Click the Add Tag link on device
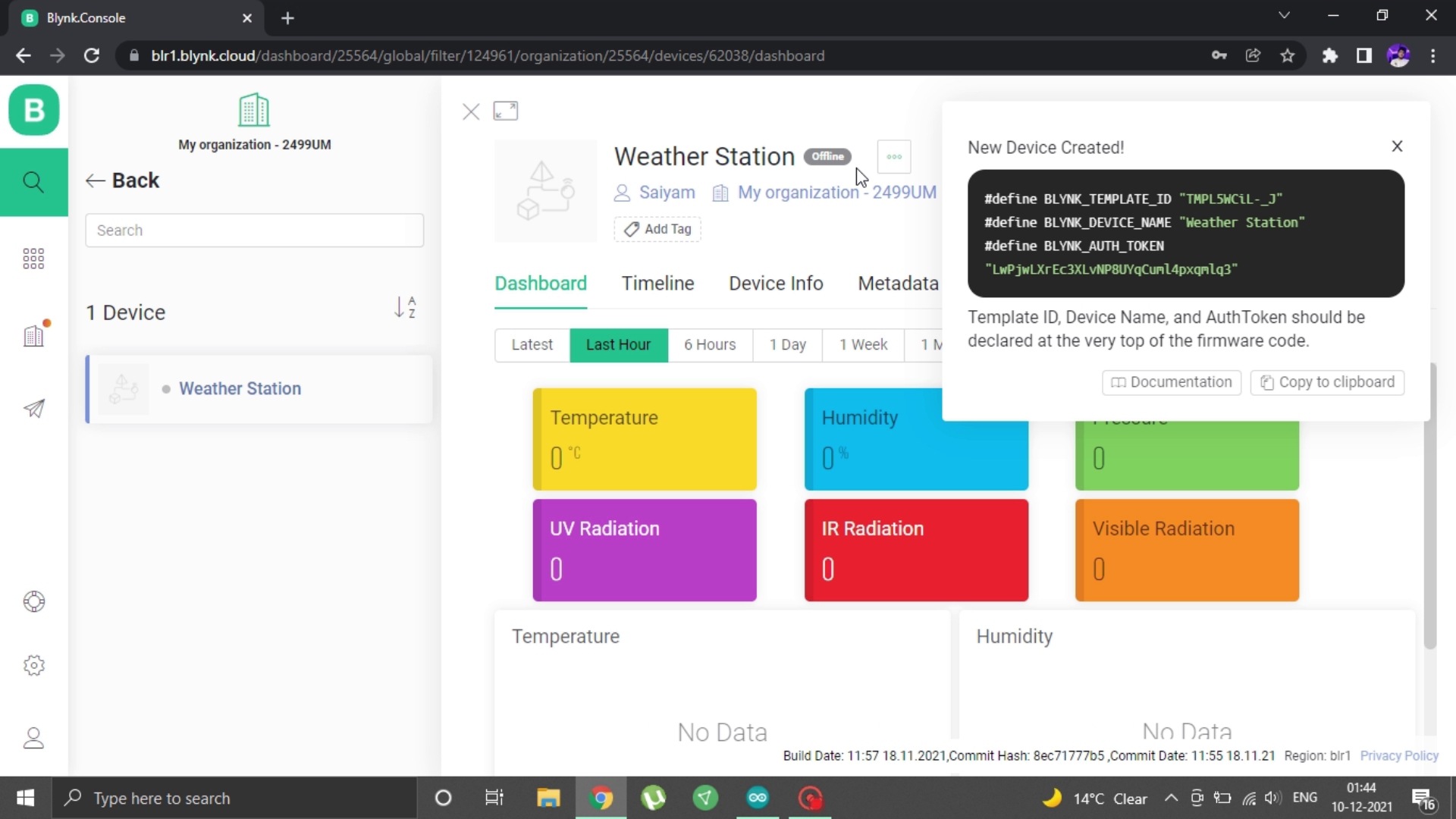The image size is (1456, 819). point(659,228)
